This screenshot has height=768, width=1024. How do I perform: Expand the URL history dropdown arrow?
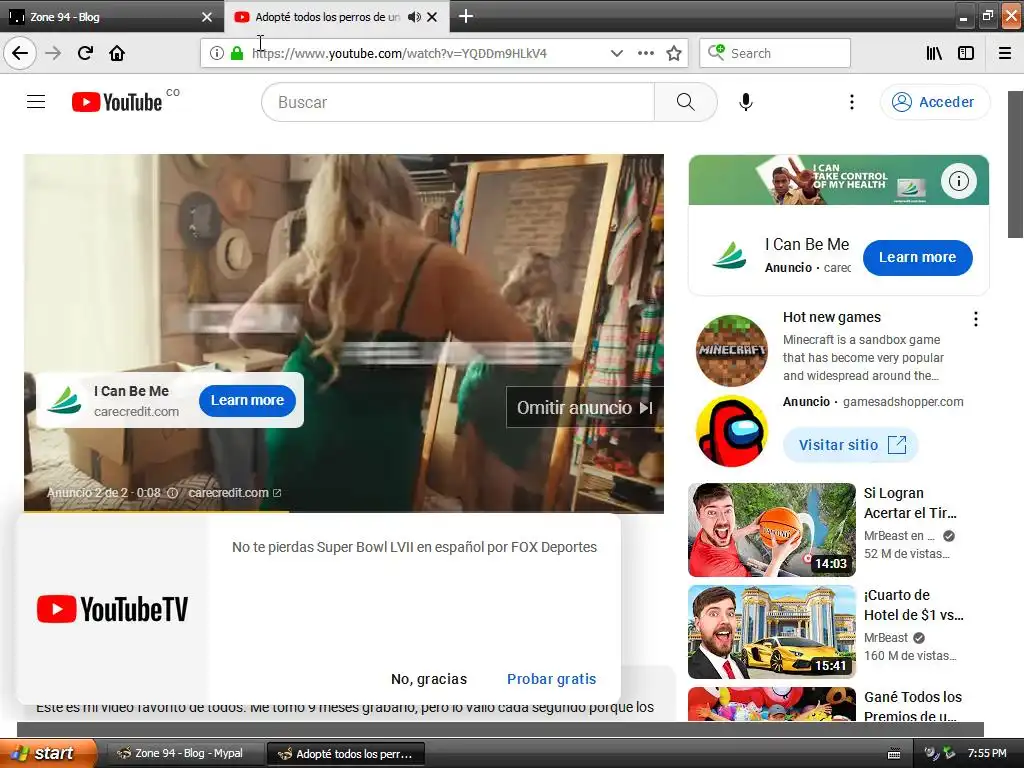(x=616, y=53)
